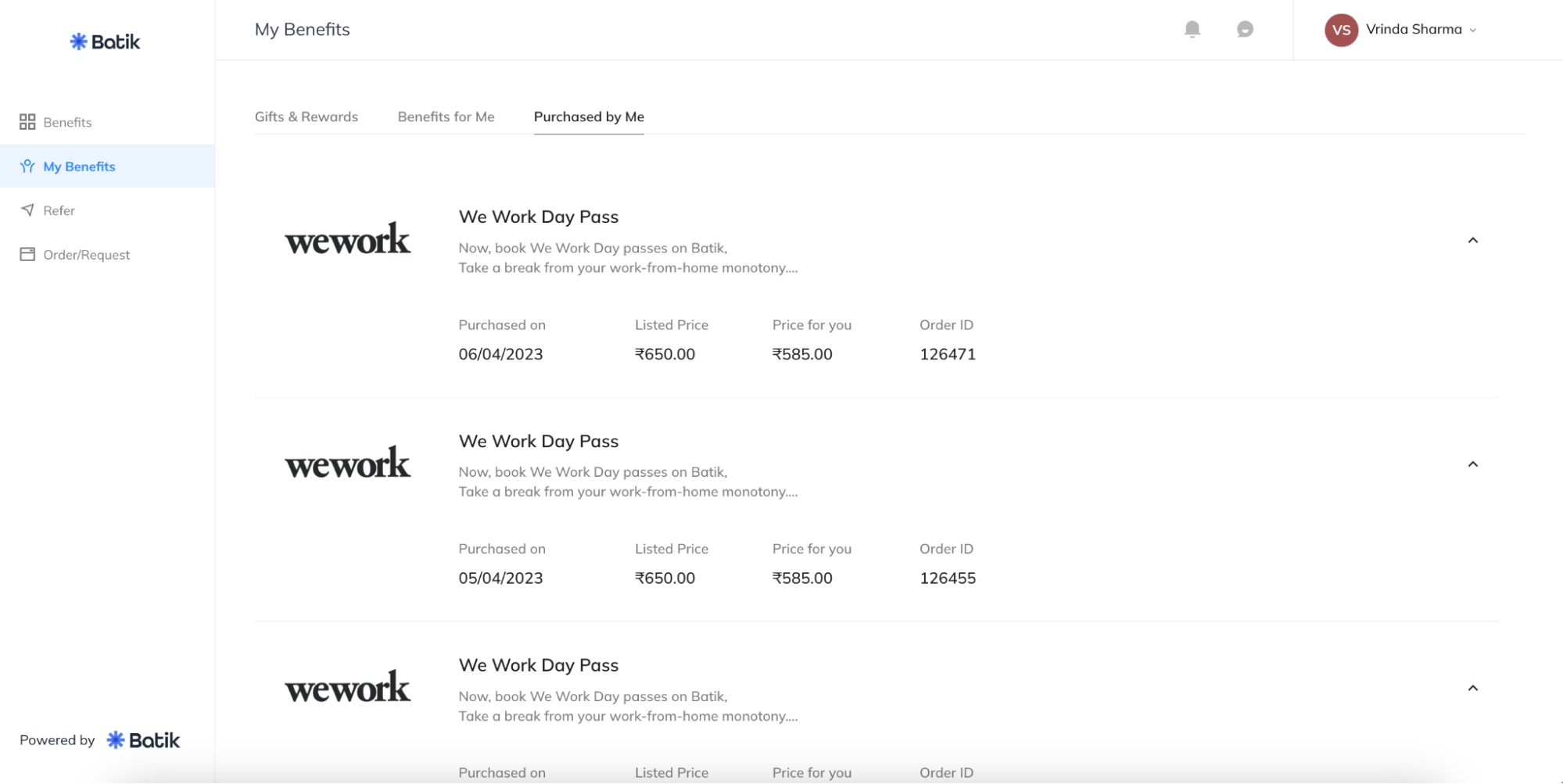The width and height of the screenshot is (1563, 784).
Task: Click the VS user avatar
Action: [1341, 30]
